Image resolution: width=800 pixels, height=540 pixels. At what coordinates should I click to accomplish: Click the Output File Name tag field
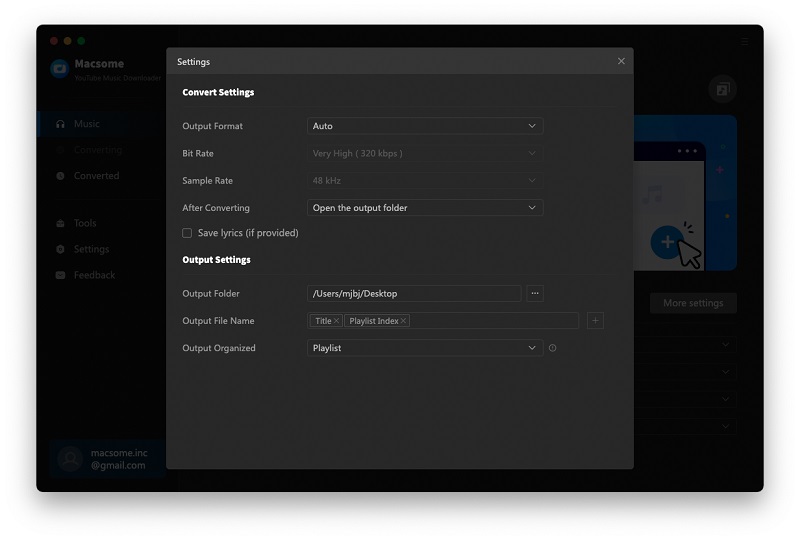pyautogui.click(x=443, y=321)
